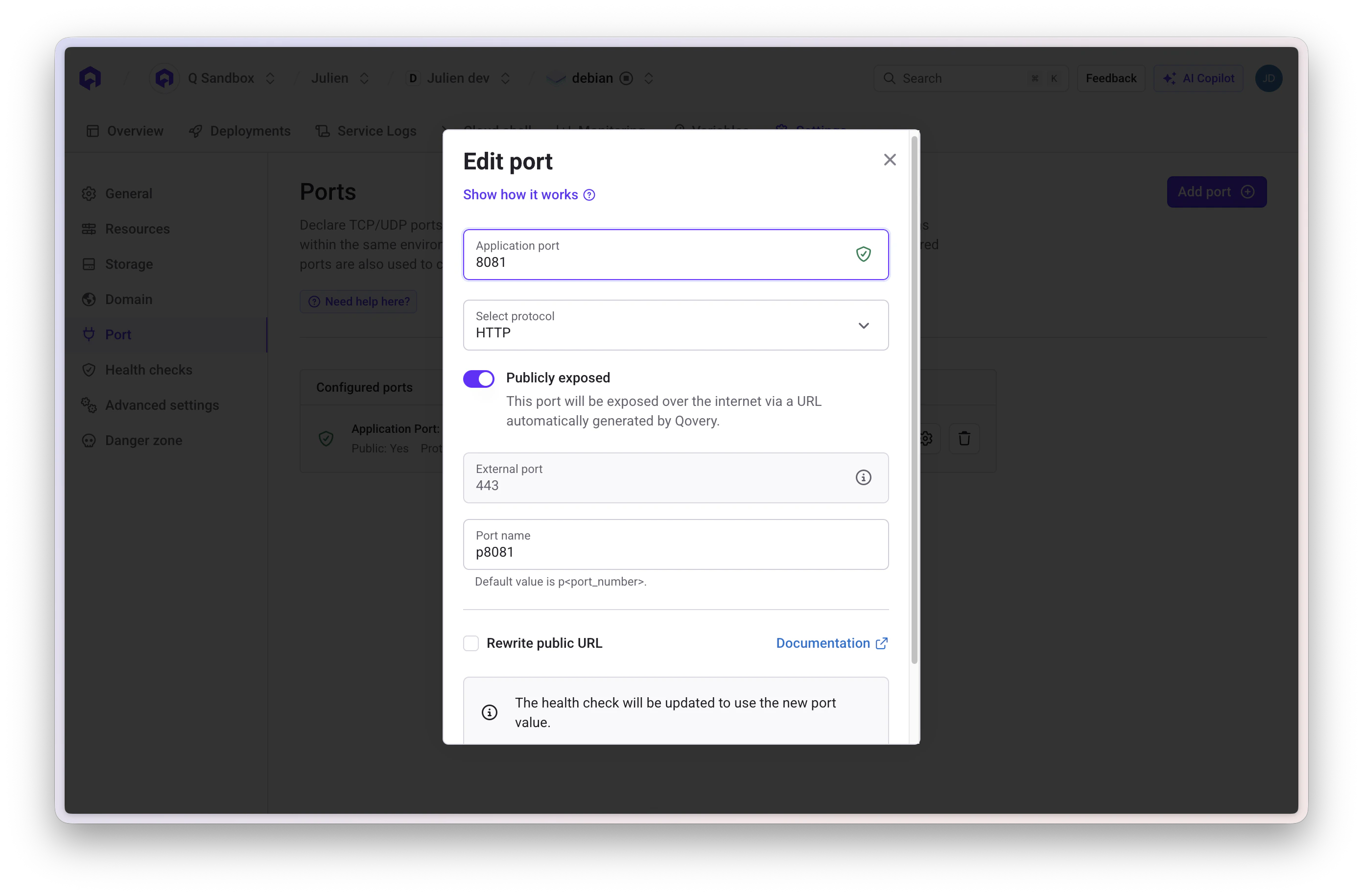Click the Need help here link
The image size is (1363, 896).
click(x=358, y=302)
